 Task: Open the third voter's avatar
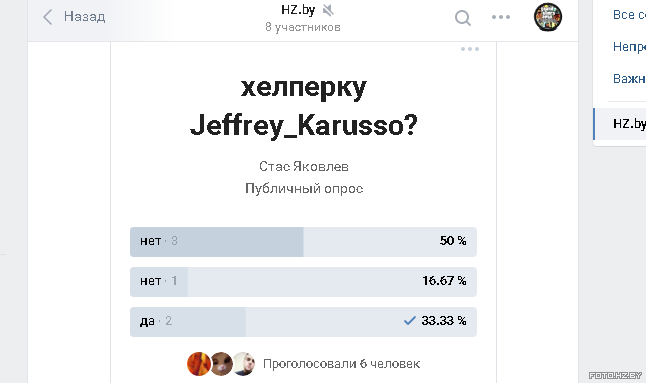(x=244, y=364)
